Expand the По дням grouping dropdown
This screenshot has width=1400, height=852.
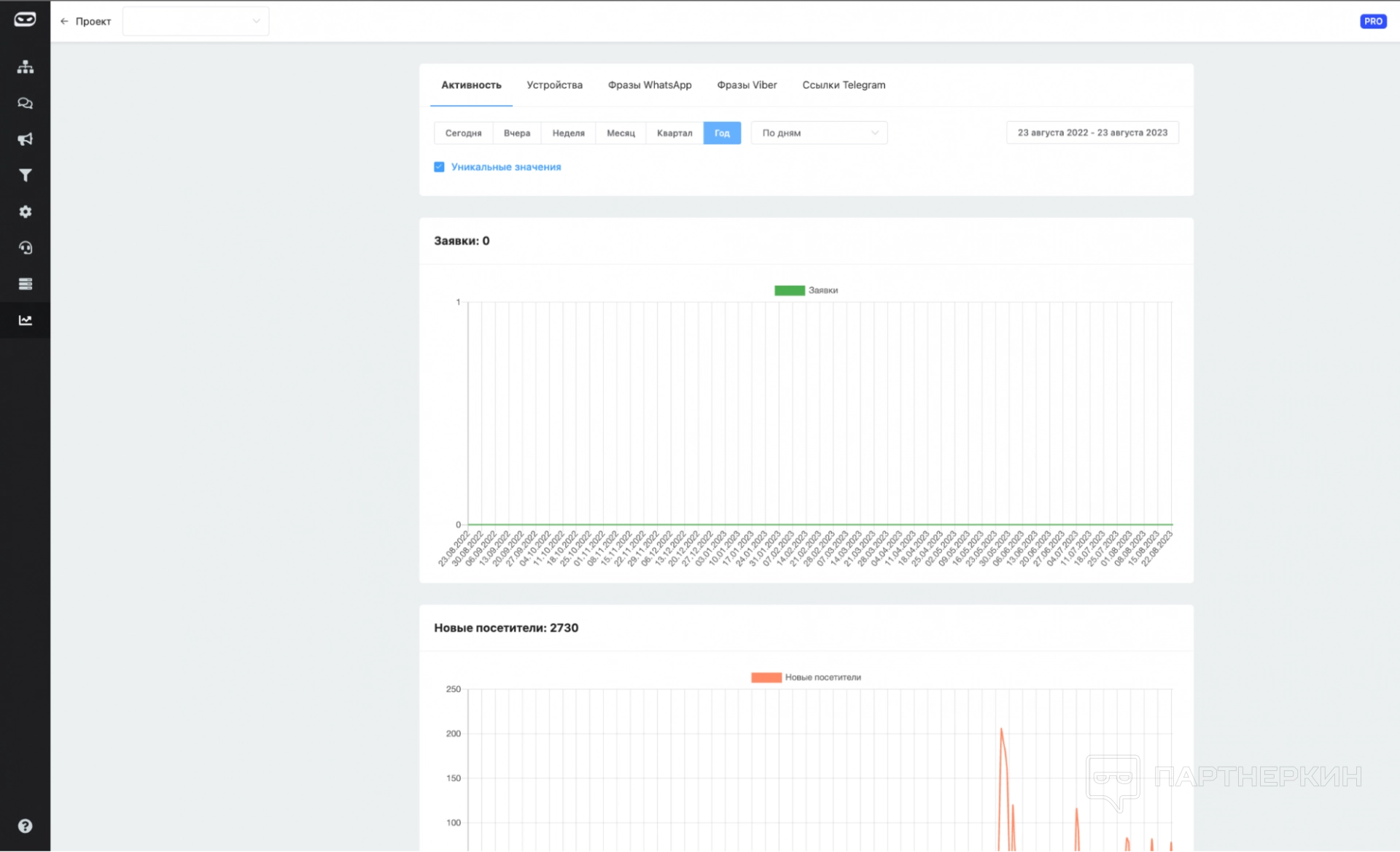click(819, 133)
